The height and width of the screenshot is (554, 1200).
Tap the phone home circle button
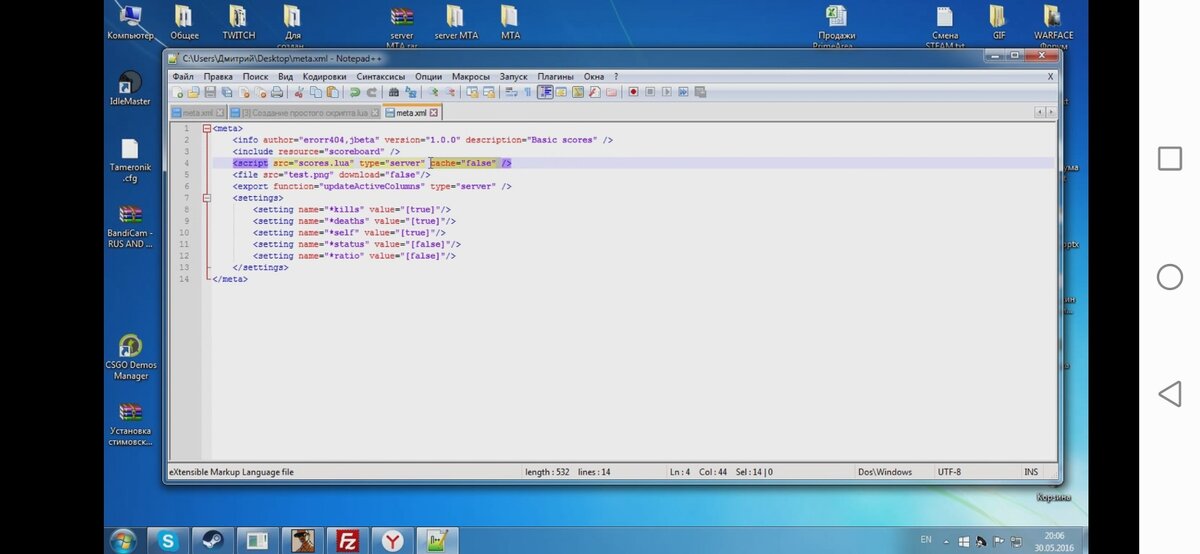[x=1169, y=277]
